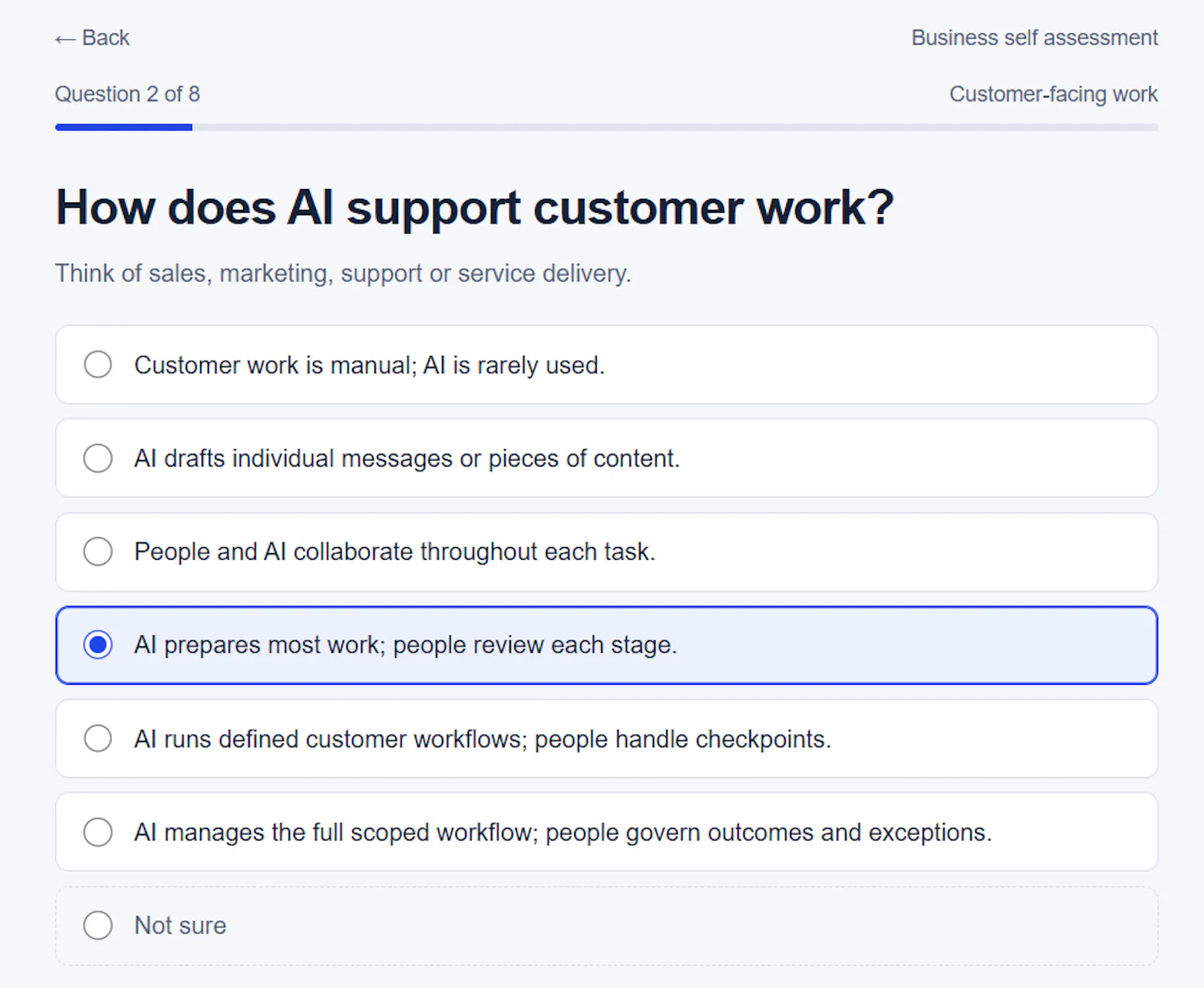This screenshot has height=988, width=1204.
Task: Pick radio 'AI manages the full scoped workflow'
Action: pos(98,832)
